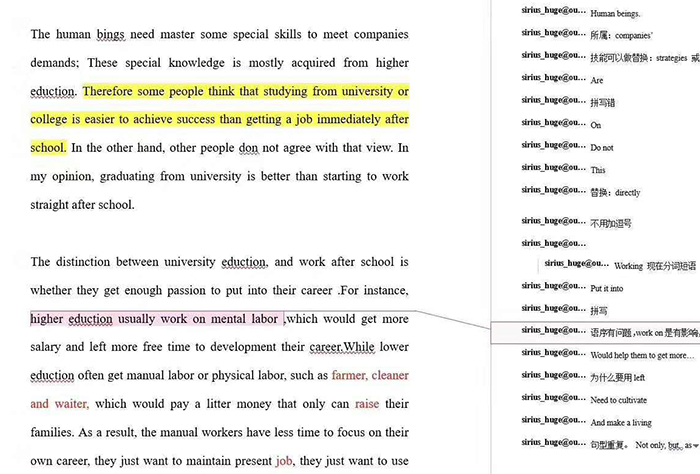Select the 'Do not' correction comment
The image size is (700, 474).
click(602, 147)
